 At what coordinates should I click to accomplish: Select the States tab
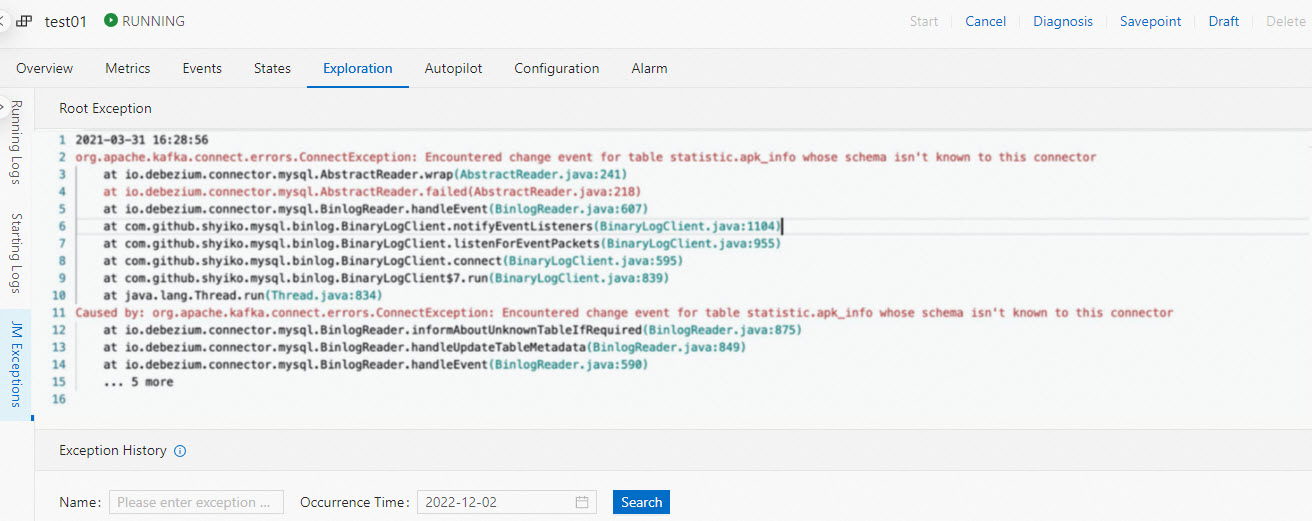272,69
